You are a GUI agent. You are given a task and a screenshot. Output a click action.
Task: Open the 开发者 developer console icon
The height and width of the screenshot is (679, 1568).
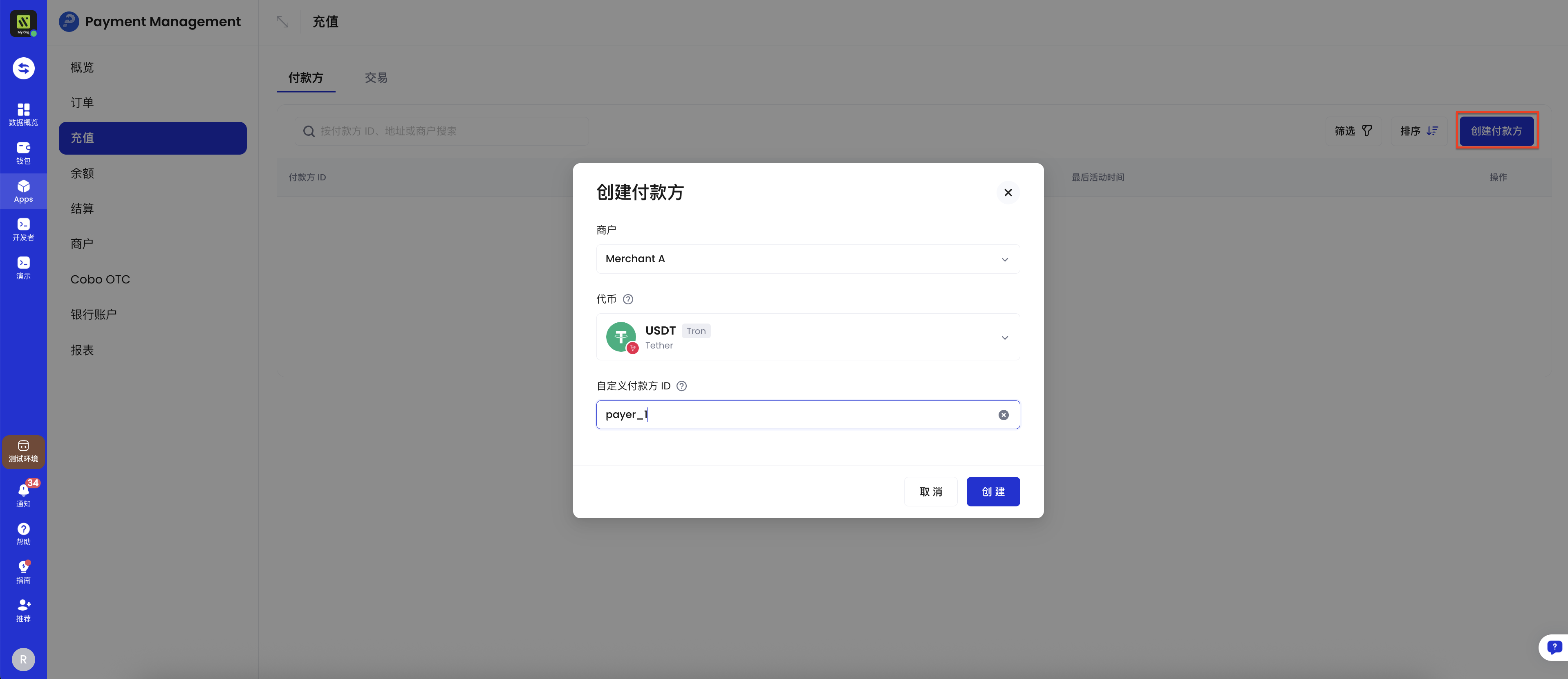[x=23, y=229]
